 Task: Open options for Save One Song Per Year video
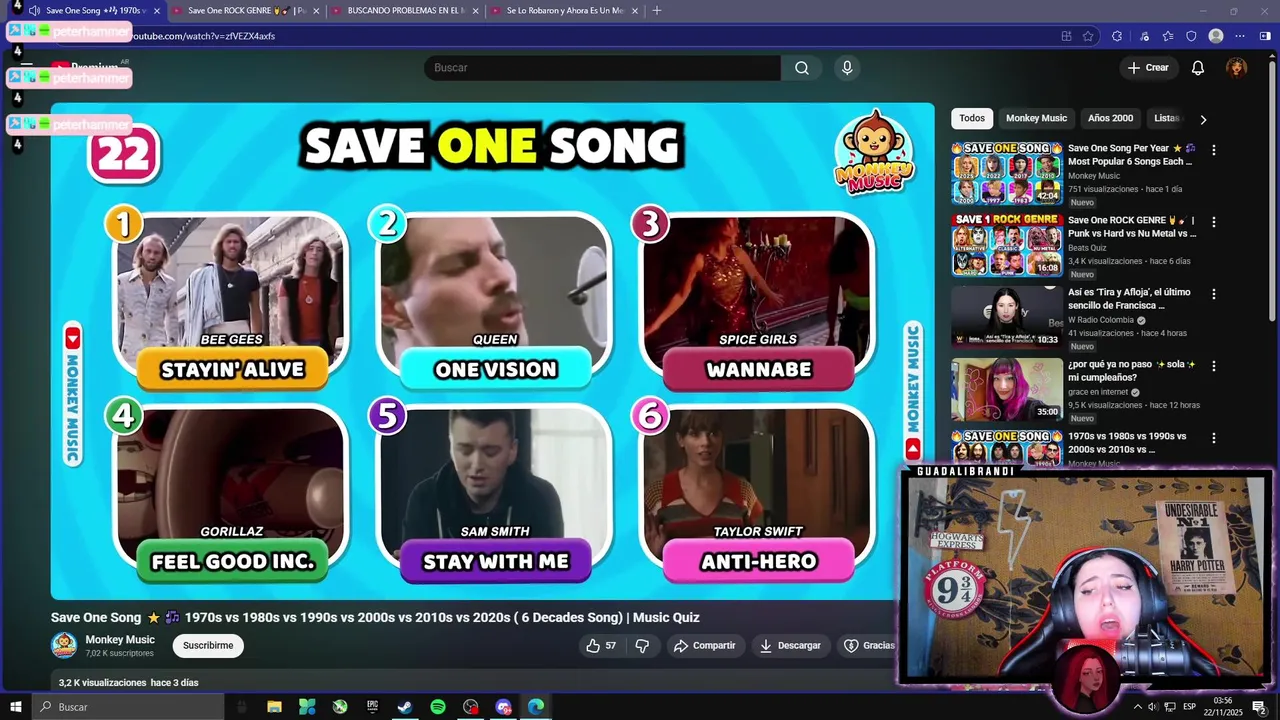[1214, 150]
